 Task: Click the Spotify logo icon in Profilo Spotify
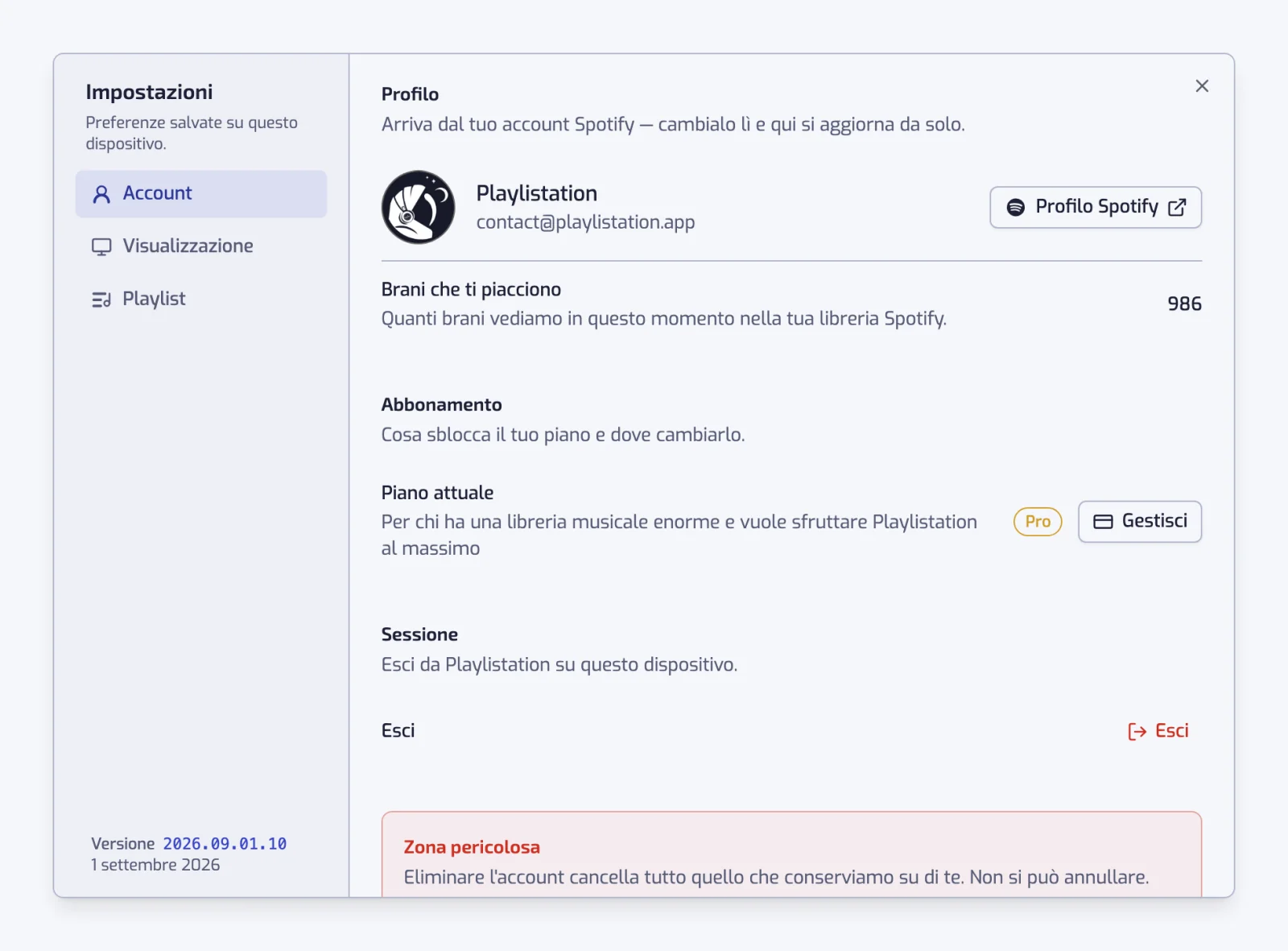(1016, 208)
